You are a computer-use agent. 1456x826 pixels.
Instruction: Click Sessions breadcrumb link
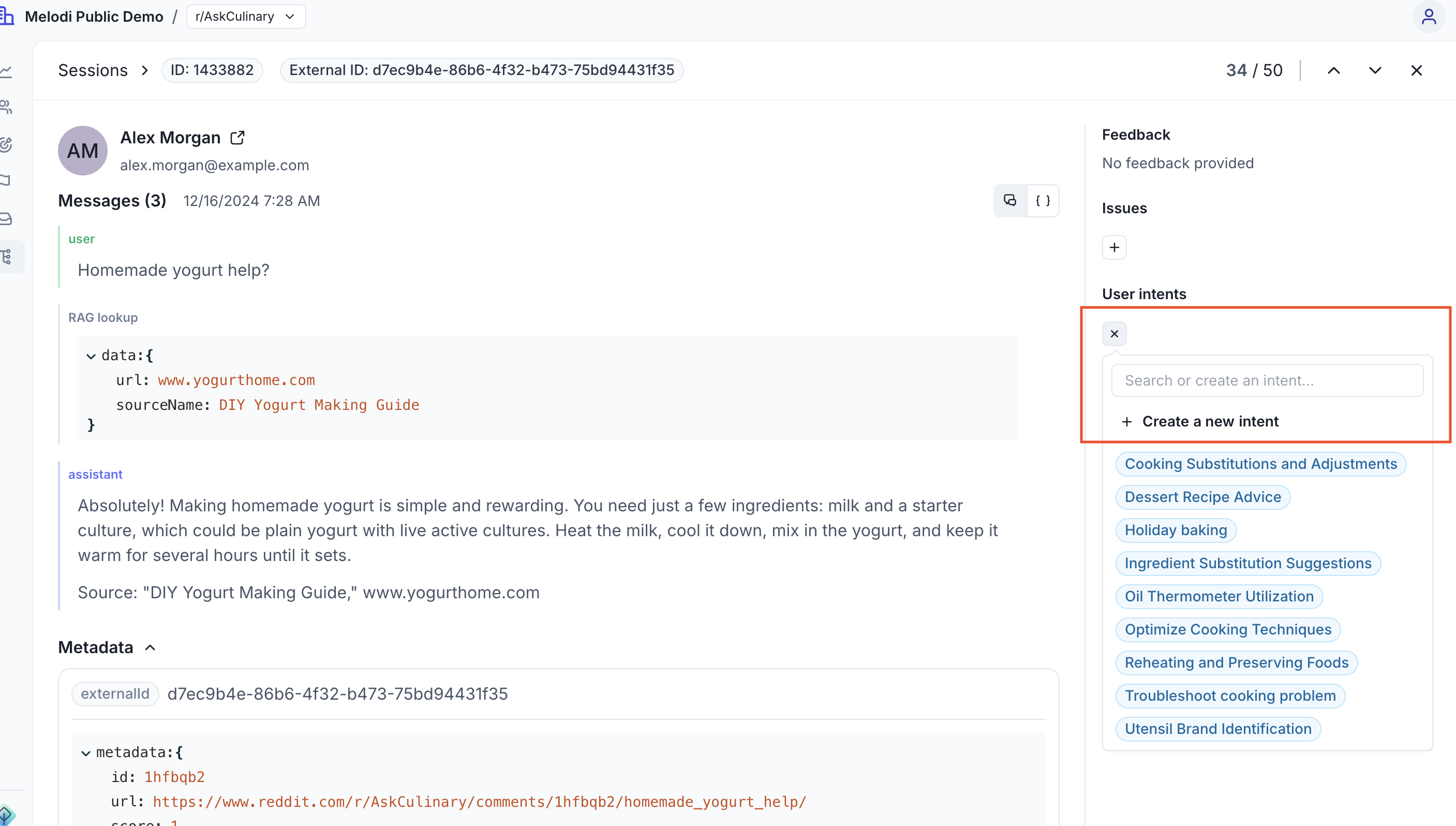pyautogui.click(x=93, y=70)
